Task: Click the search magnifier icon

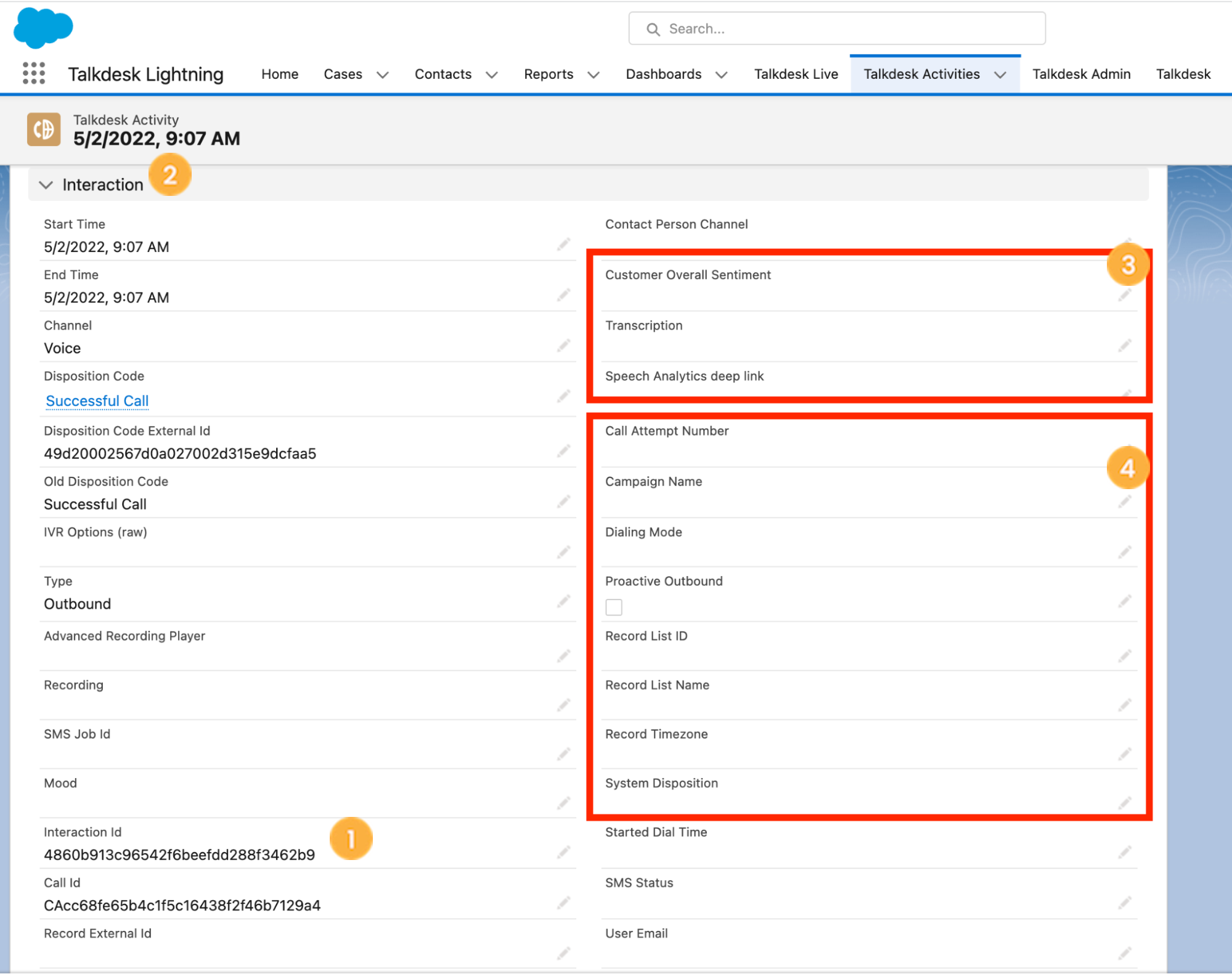Action: coord(653,28)
